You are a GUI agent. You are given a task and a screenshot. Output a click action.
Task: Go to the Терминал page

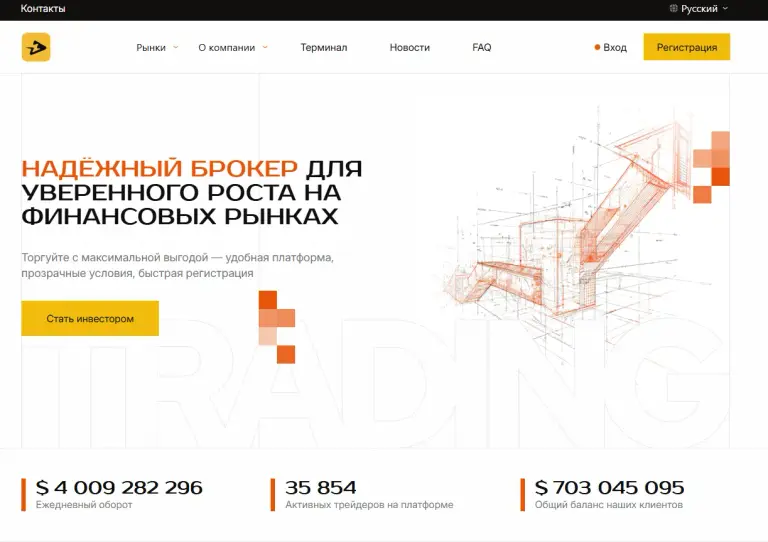tap(324, 47)
